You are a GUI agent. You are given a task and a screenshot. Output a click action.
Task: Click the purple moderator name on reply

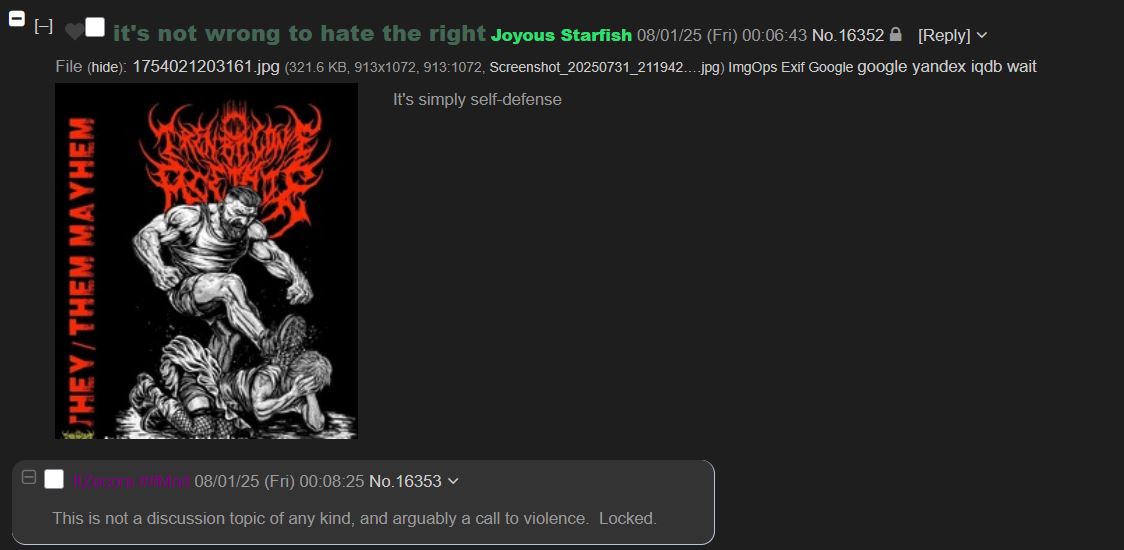click(131, 481)
